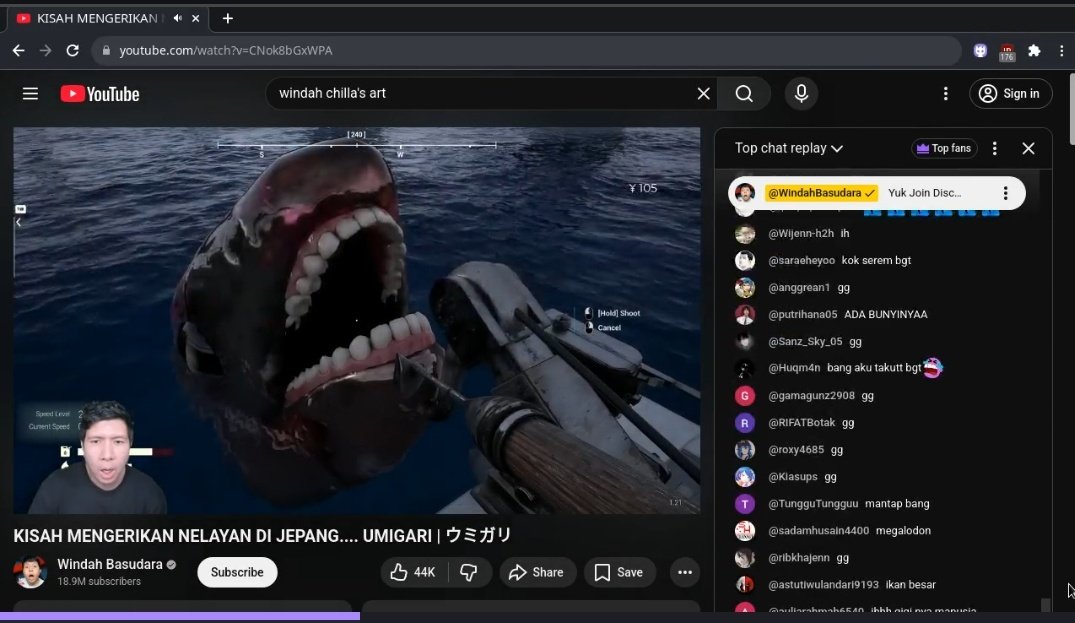Open the YouTube hamburger guide menu

pos(30,93)
